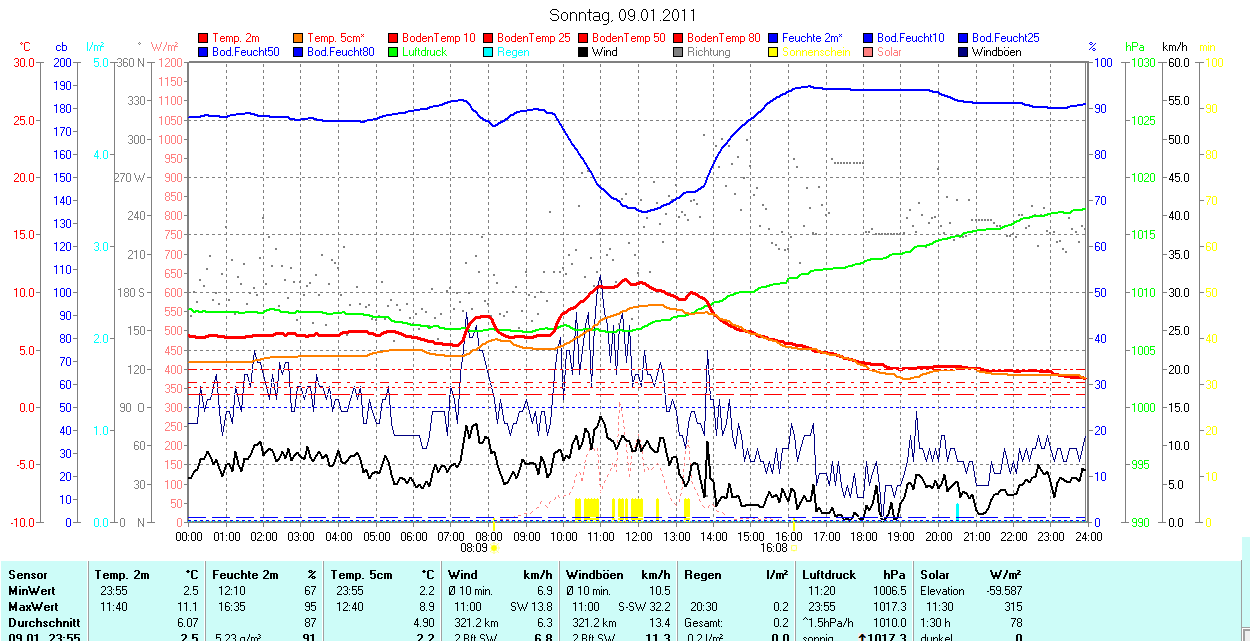Click the orange Temp. 5cm legend swatch
The image size is (1250, 641).
coord(299,38)
